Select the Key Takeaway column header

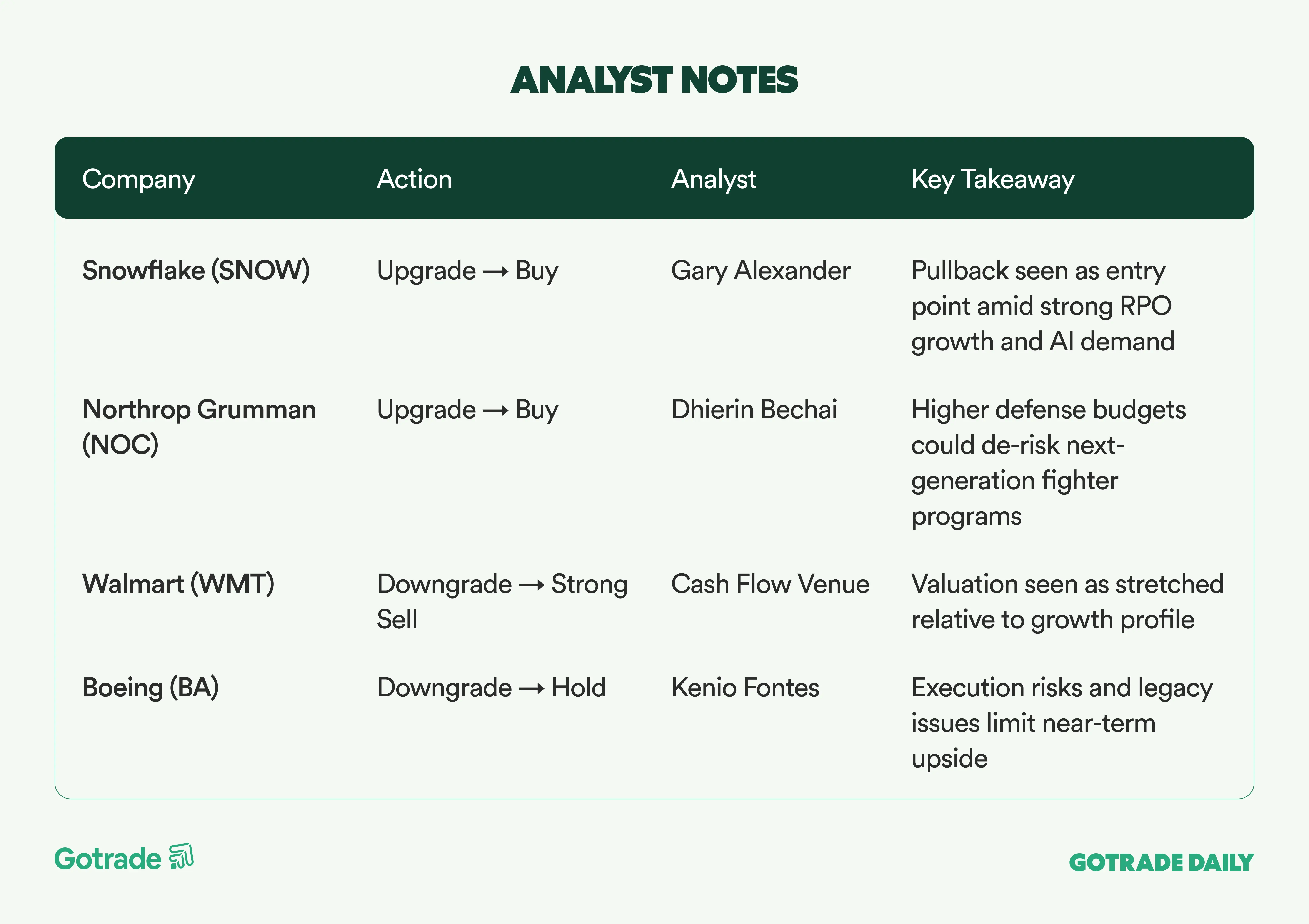pos(993,179)
